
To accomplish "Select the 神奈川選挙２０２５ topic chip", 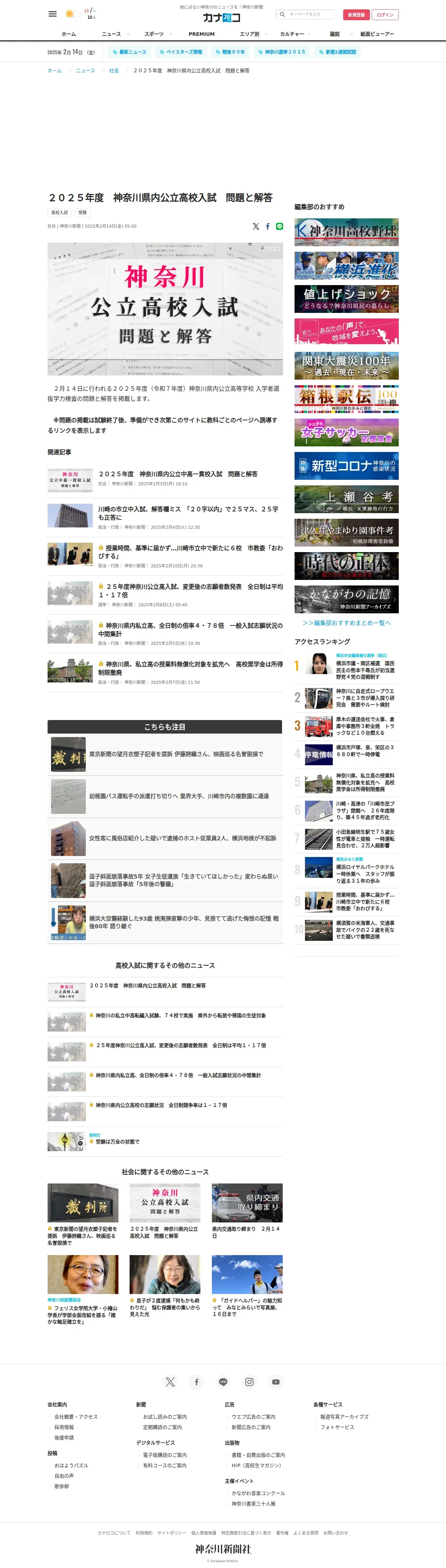I will [281, 52].
